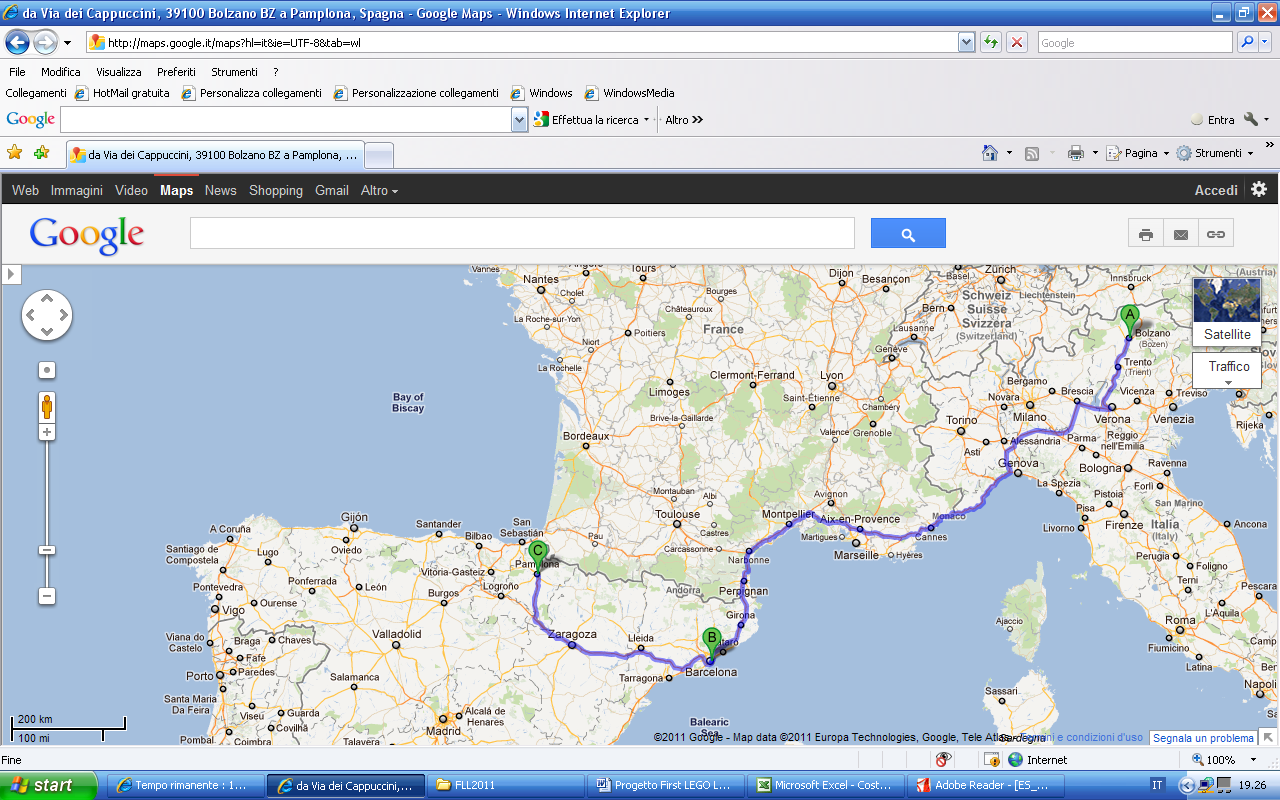Open the Strumenti menu in menu bar
This screenshot has width=1280, height=800.
pos(234,72)
